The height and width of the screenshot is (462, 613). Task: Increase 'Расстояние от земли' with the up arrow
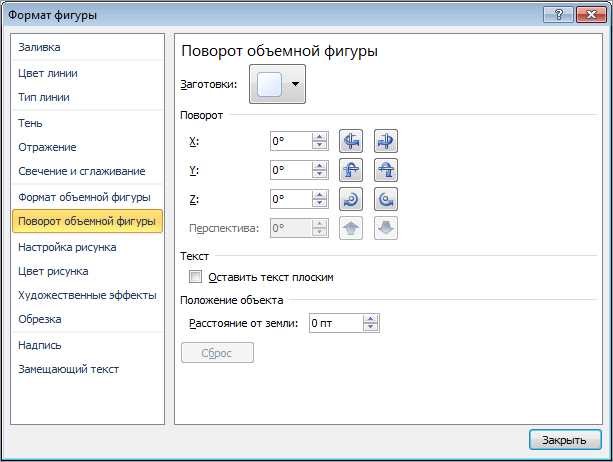(371, 319)
